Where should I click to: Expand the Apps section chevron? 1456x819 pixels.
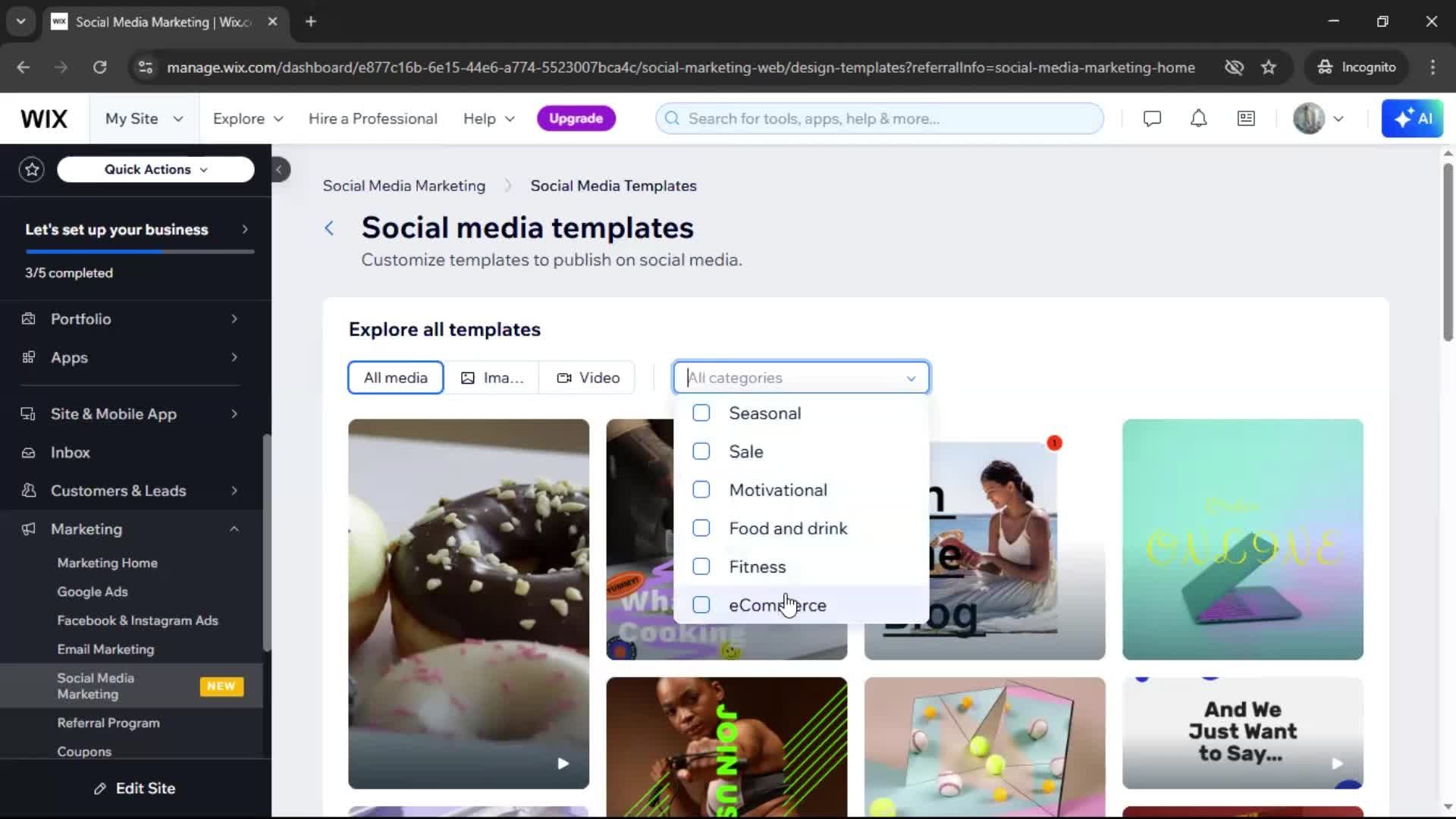[234, 357]
